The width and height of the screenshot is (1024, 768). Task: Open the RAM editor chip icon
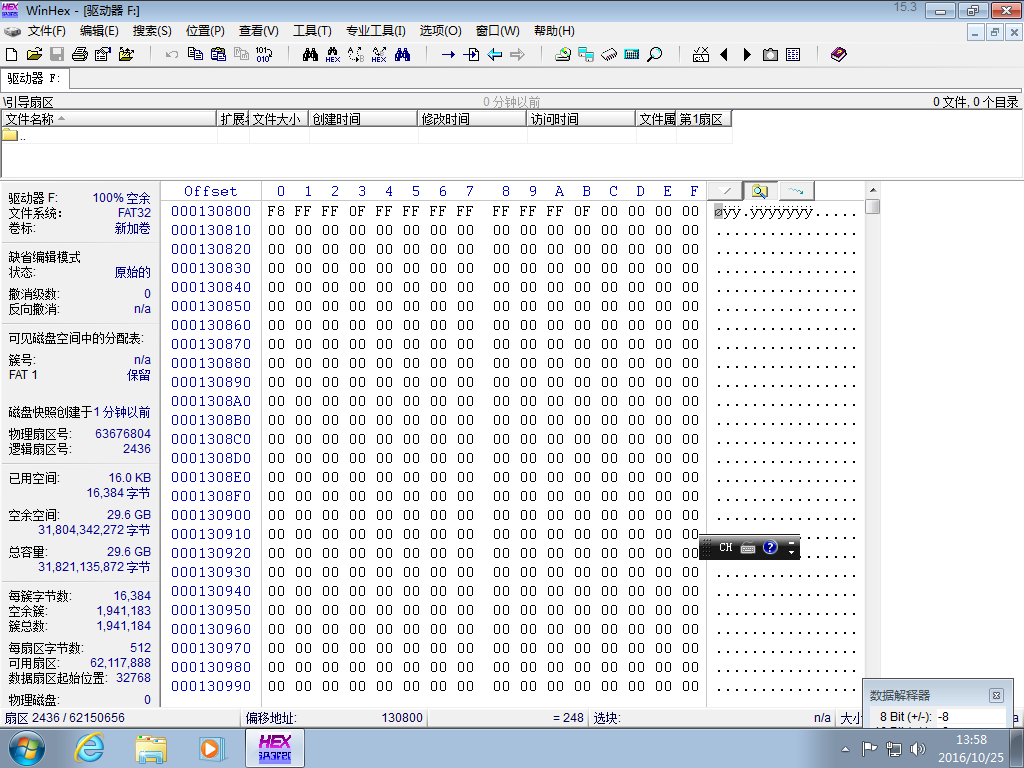coord(609,55)
